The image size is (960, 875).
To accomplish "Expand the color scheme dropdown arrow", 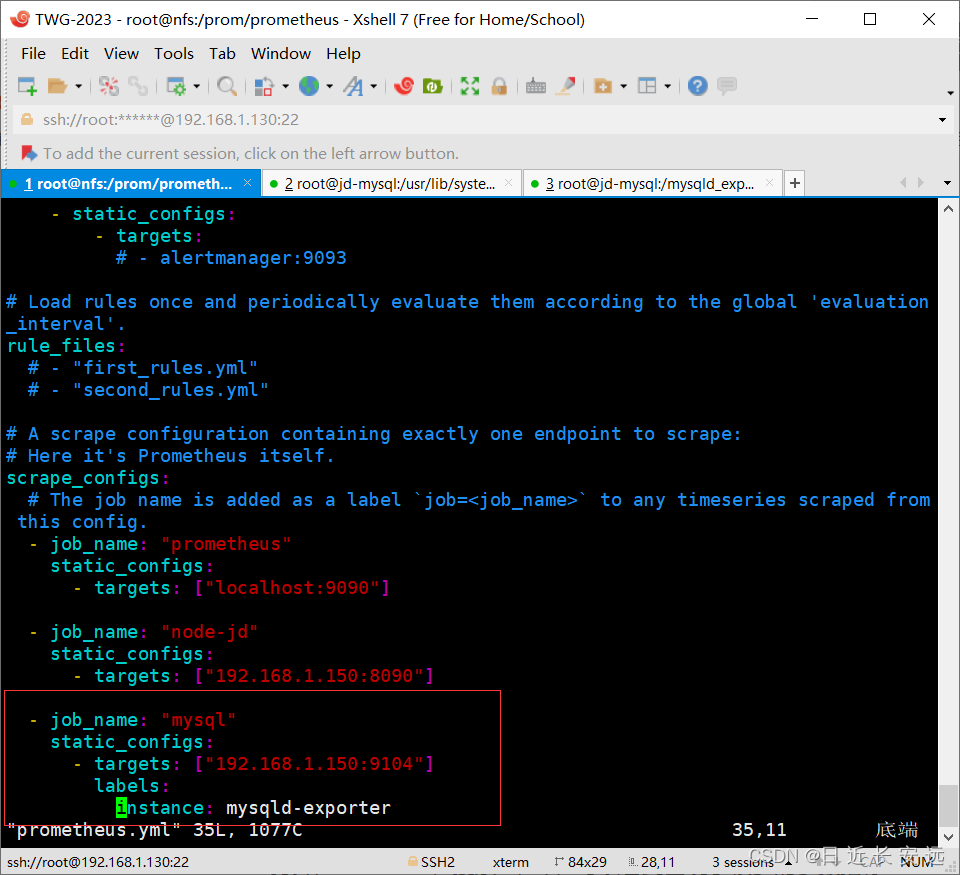I will [x=285, y=86].
